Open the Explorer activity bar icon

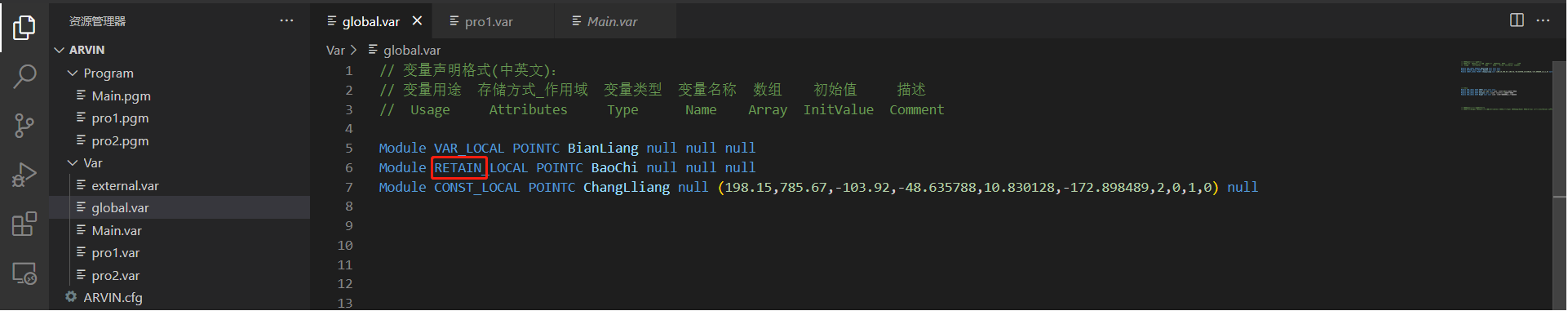pyautogui.click(x=24, y=28)
